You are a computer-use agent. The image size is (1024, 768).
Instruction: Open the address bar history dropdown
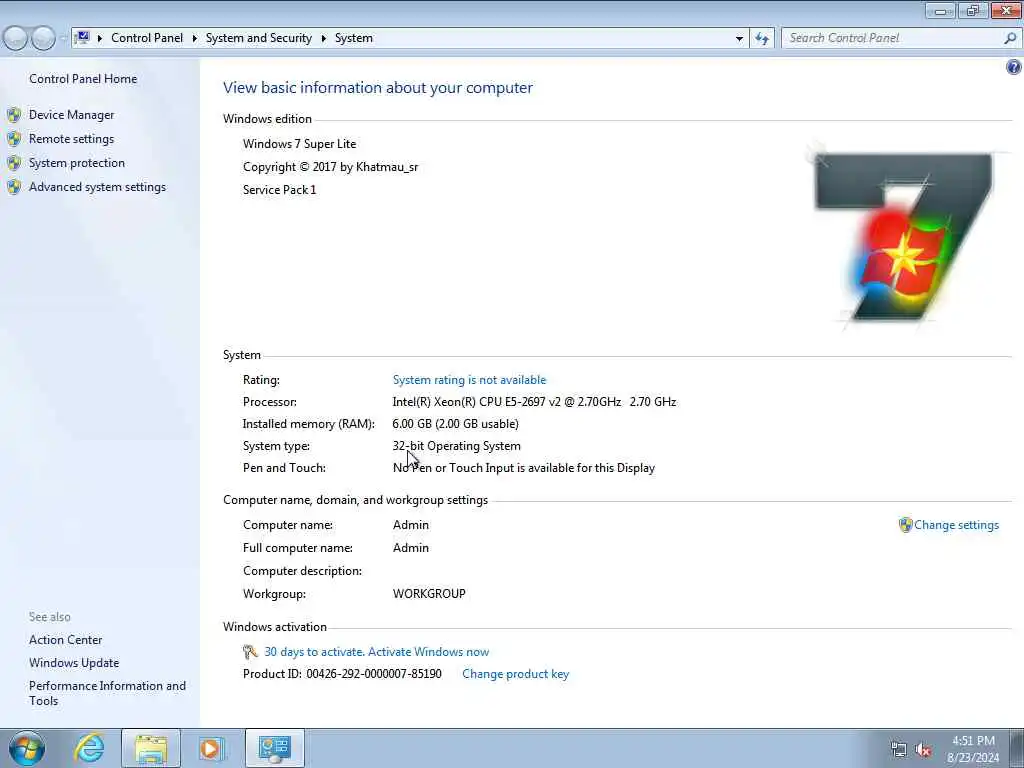739,38
